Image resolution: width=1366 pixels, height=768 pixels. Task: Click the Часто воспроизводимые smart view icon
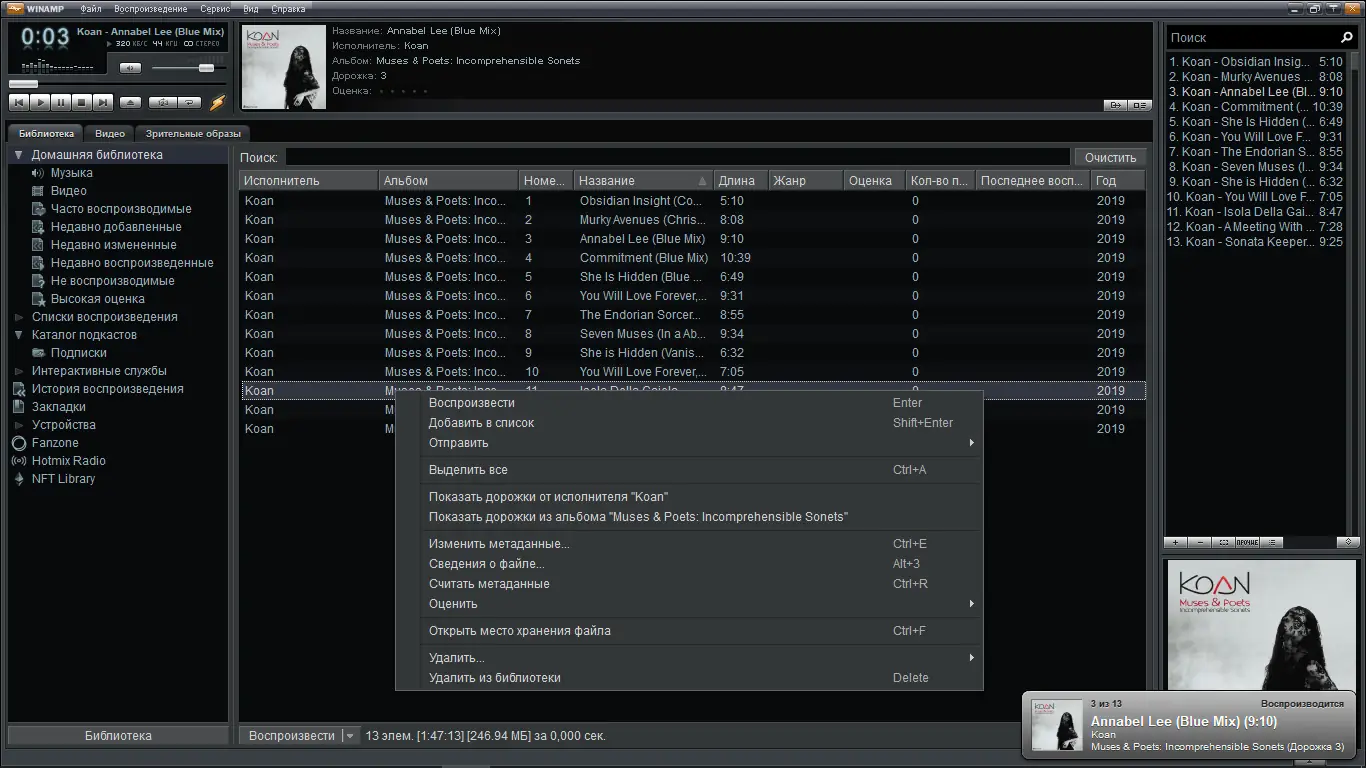click(38, 209)
